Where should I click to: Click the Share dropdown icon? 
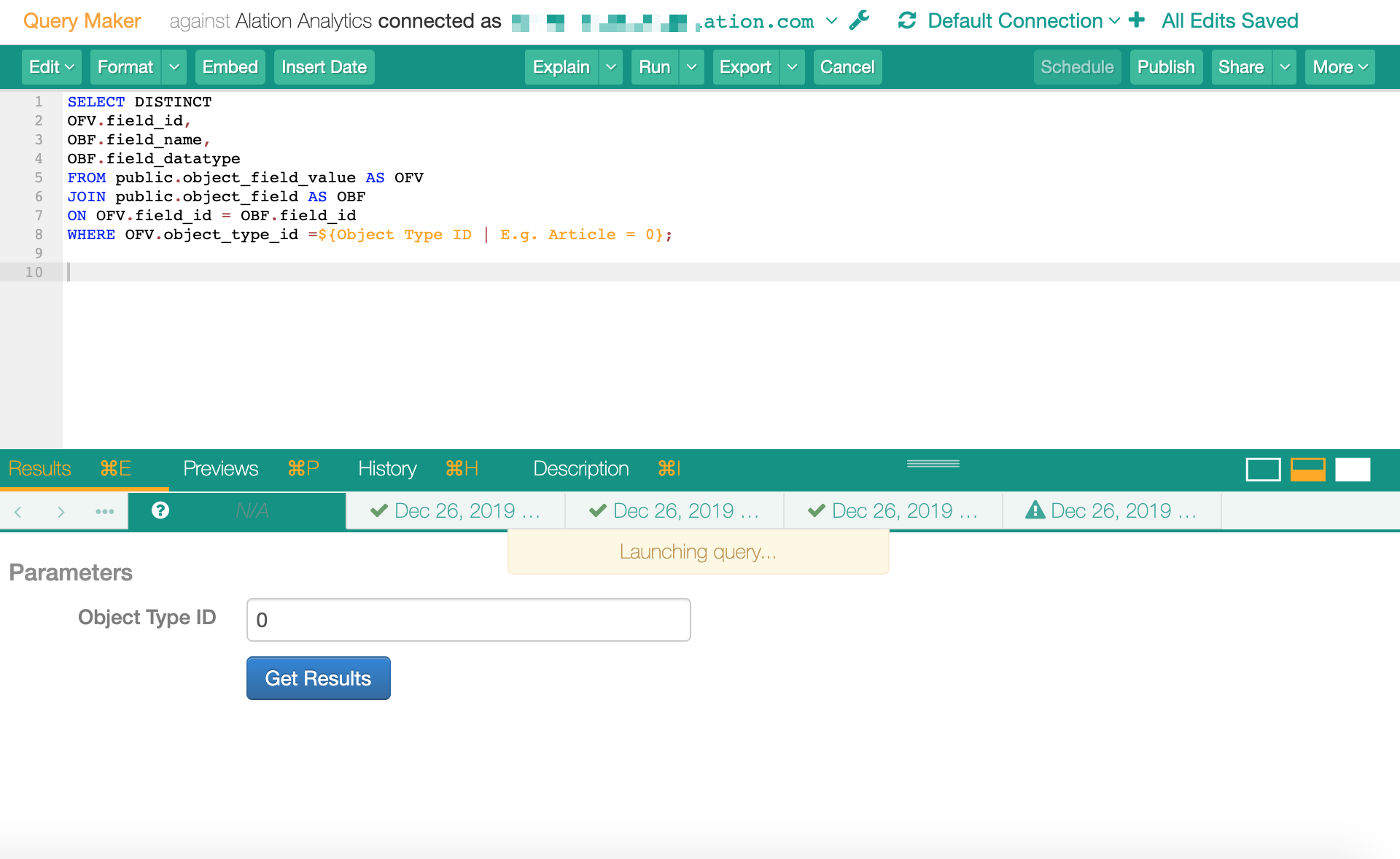coord(1285,67)
